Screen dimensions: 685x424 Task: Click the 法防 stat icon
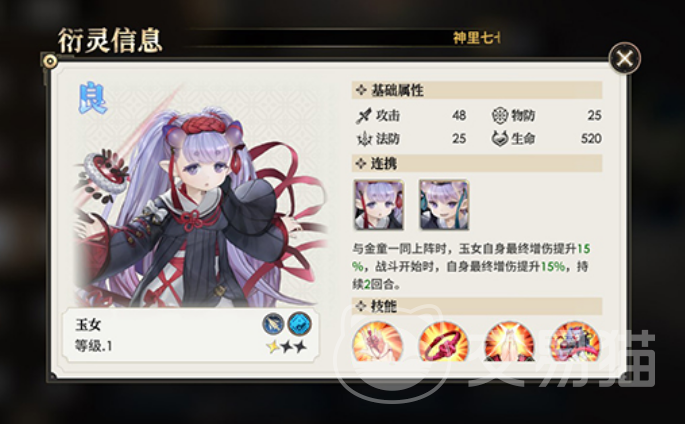coord(363,139)
